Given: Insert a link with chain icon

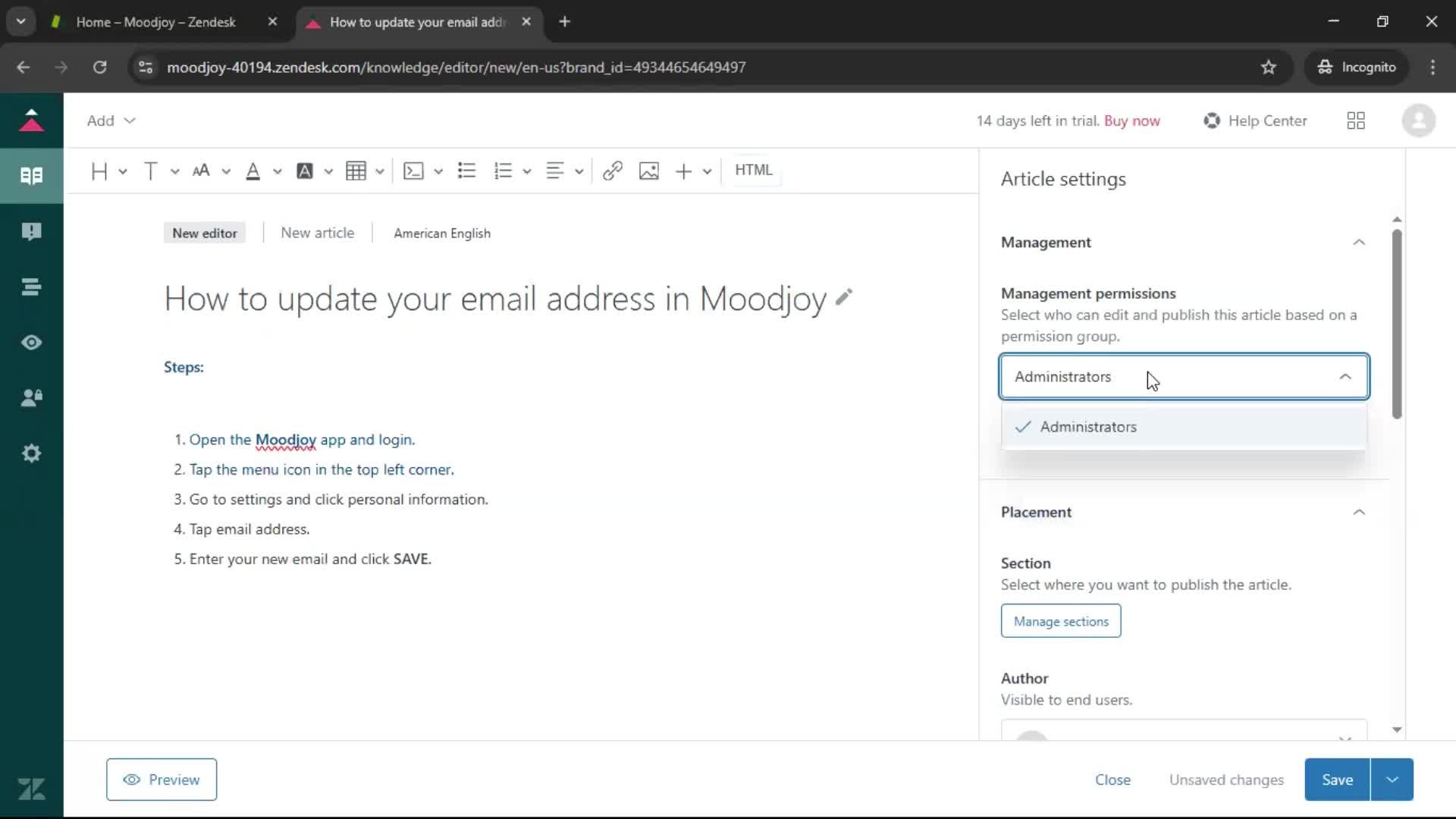Looking at the screenshot, I should [613, 171].
